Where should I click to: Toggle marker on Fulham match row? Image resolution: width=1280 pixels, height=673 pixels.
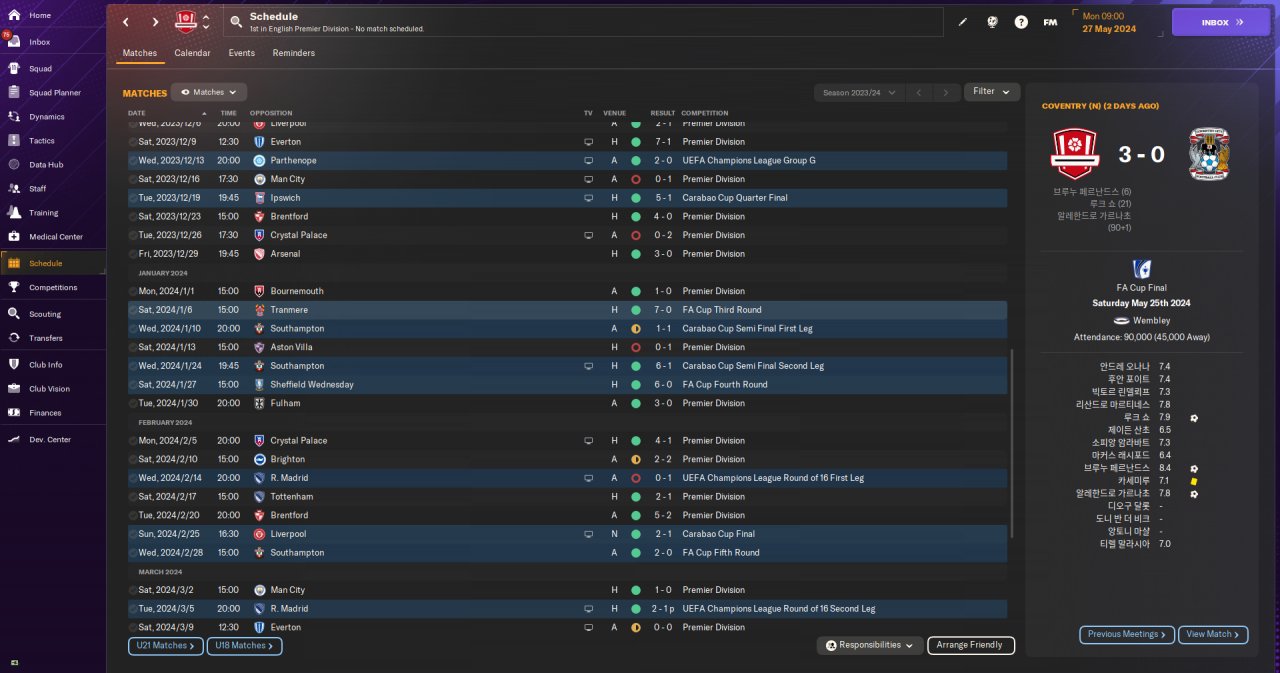(x=133, y=403)
